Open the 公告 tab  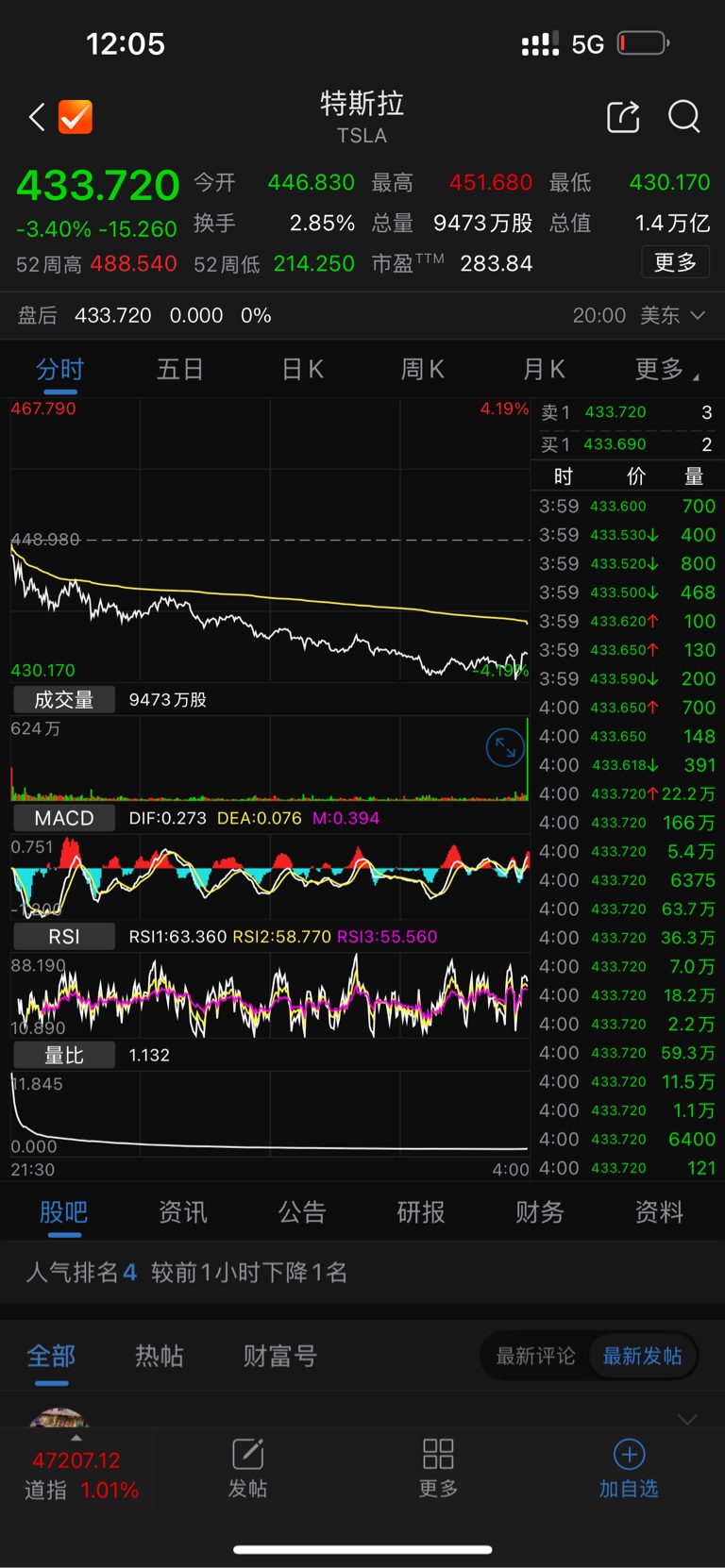click(302, 1212)
